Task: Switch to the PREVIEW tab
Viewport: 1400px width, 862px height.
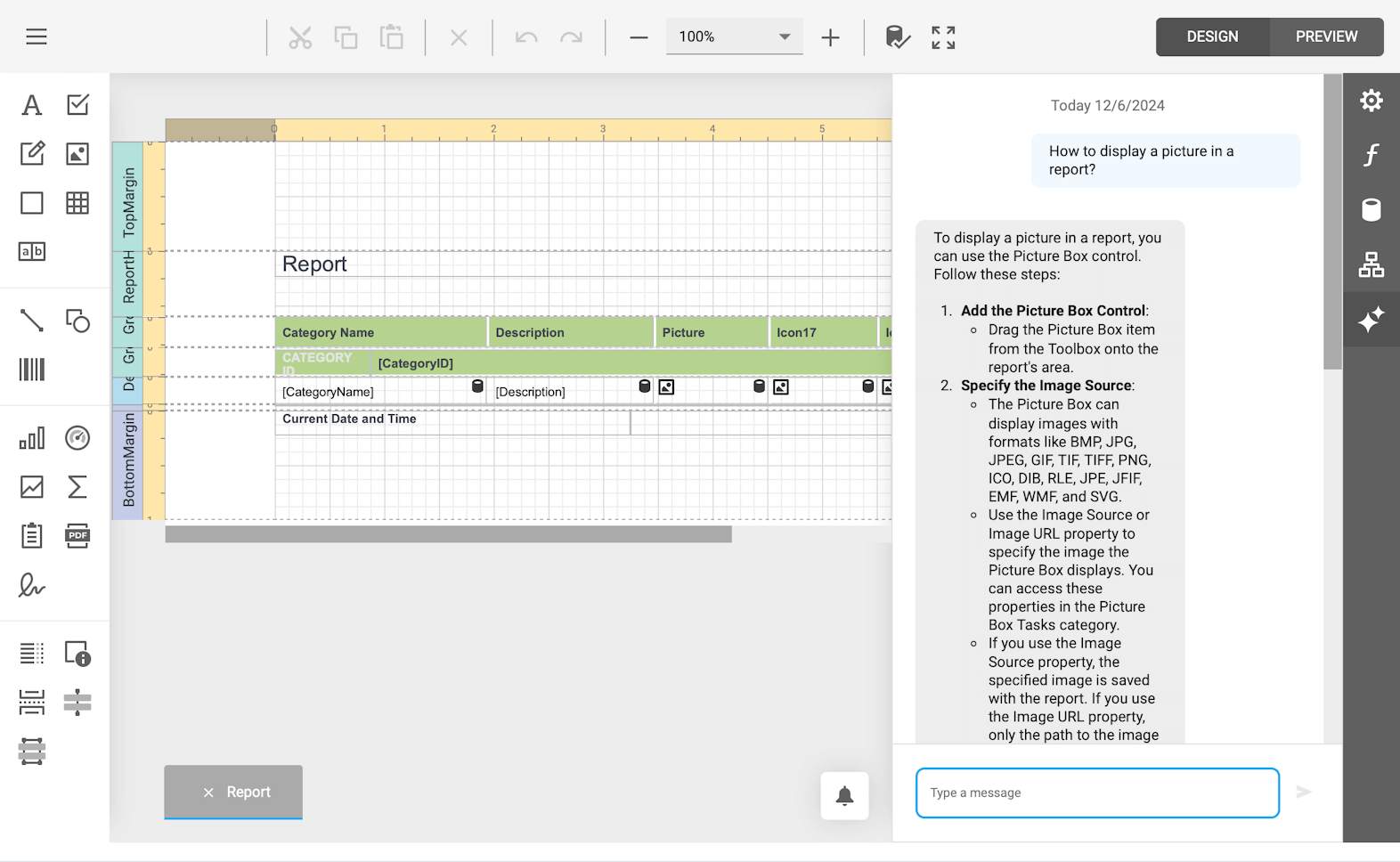Action: [x=1325, y=37]
